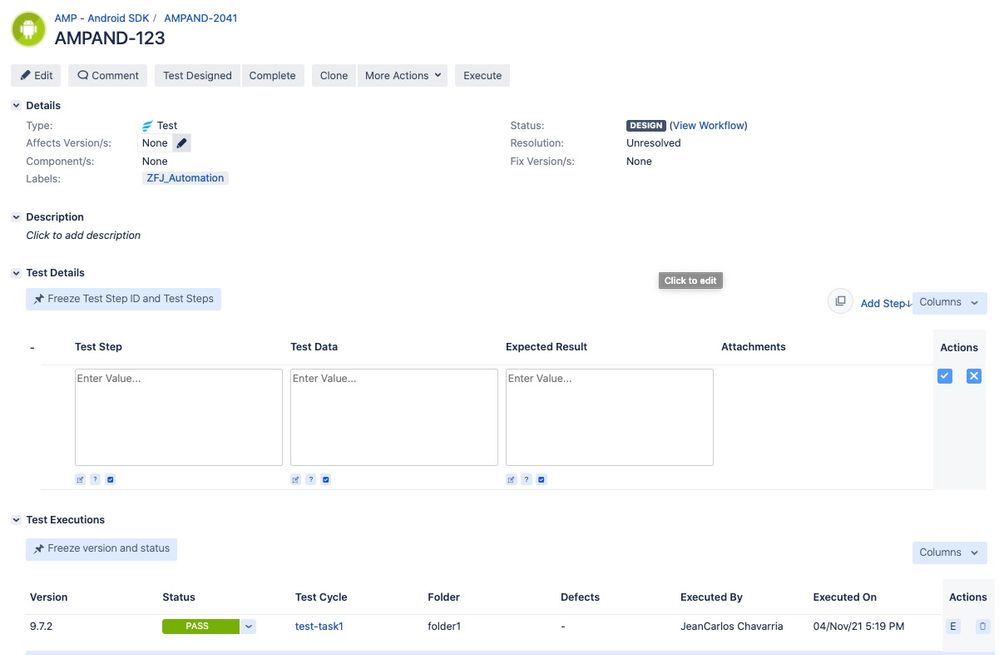
Task: Collapse the Test Details section
Action: pos(16,273)
